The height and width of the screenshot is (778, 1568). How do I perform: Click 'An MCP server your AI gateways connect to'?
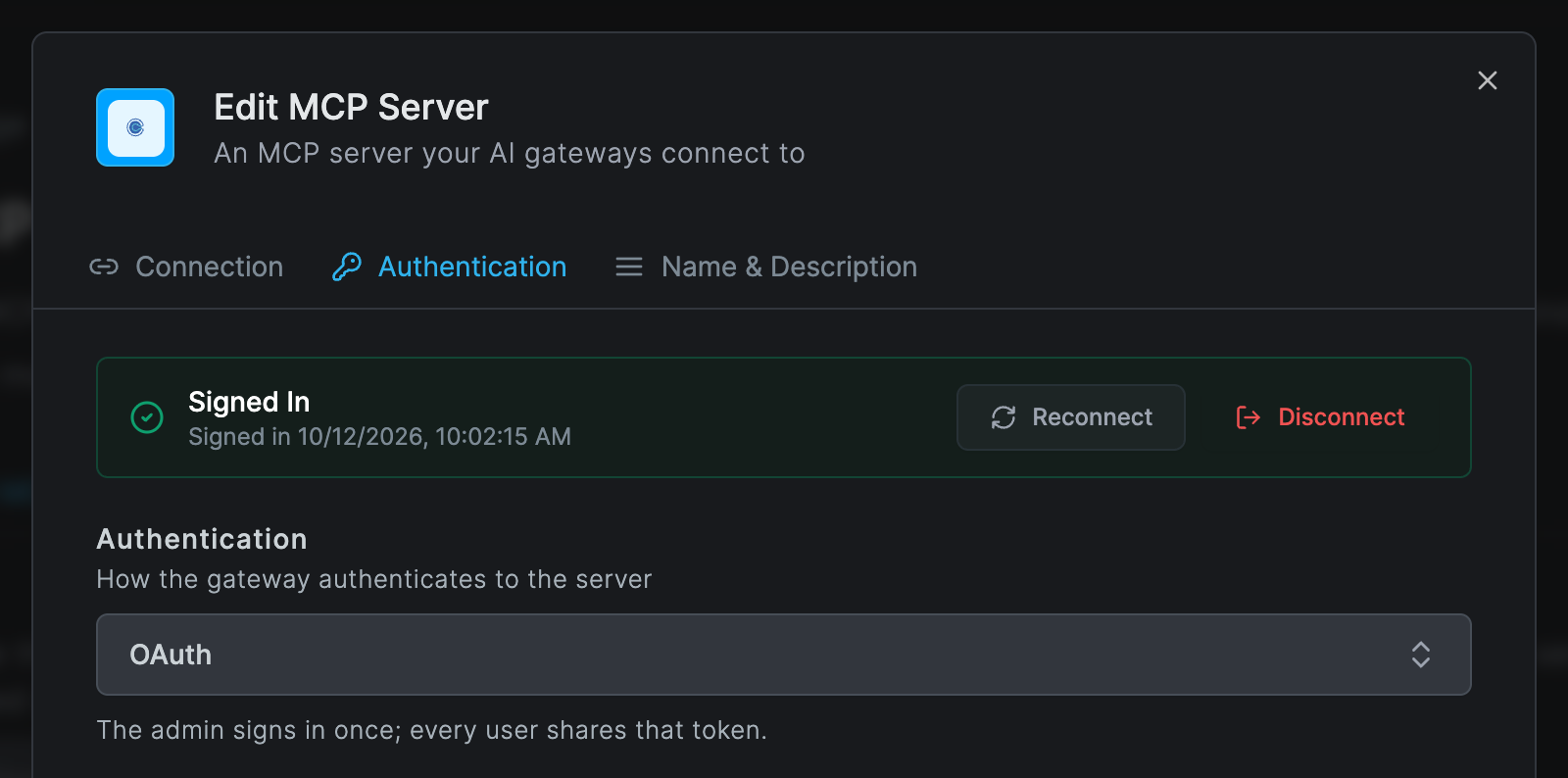click(x=510, y=154)
